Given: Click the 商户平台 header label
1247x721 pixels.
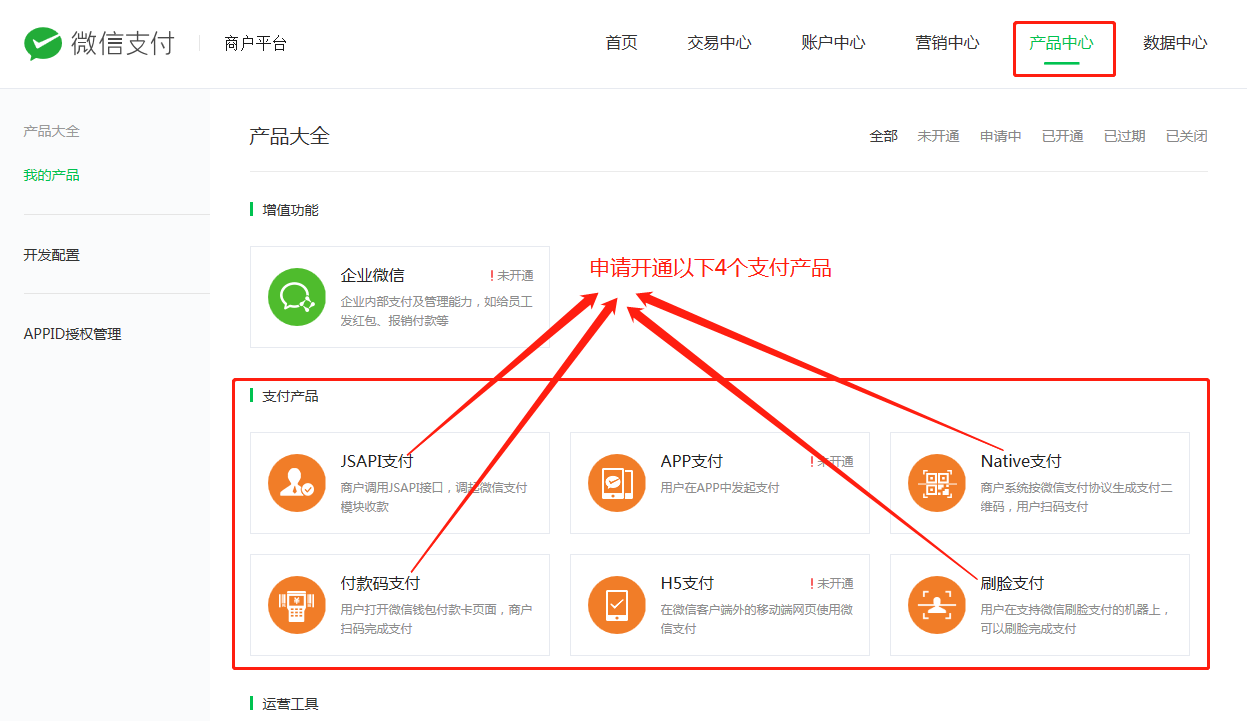Looking at the screenshot, I should [x=255, y=44].
